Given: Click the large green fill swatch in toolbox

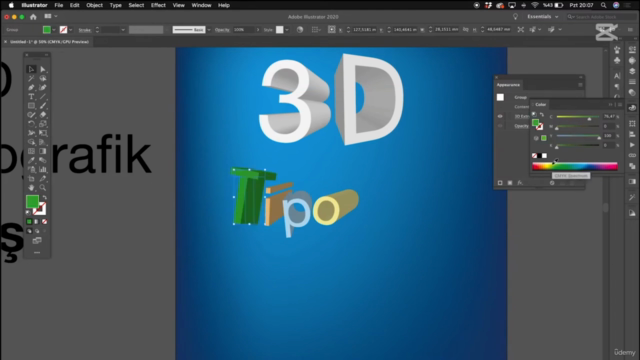Looking at the screenshot, I should pos(32,201).
